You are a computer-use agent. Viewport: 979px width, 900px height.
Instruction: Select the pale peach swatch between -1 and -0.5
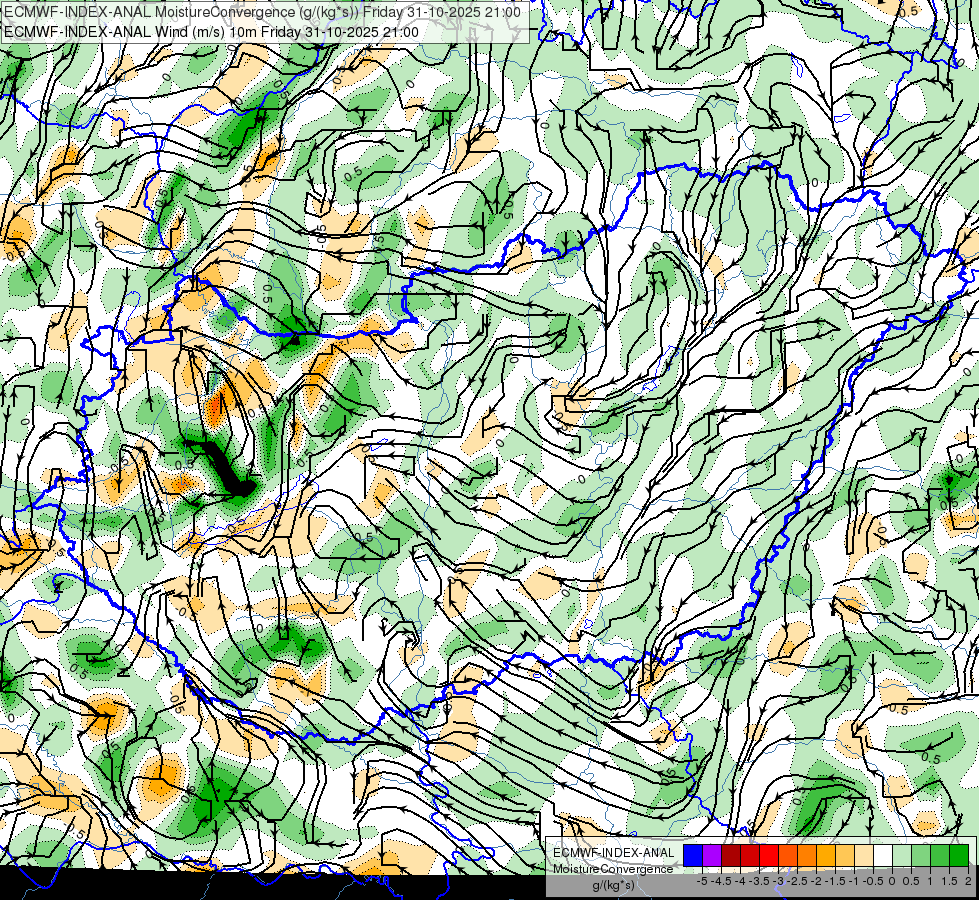(x=864, y=855)
